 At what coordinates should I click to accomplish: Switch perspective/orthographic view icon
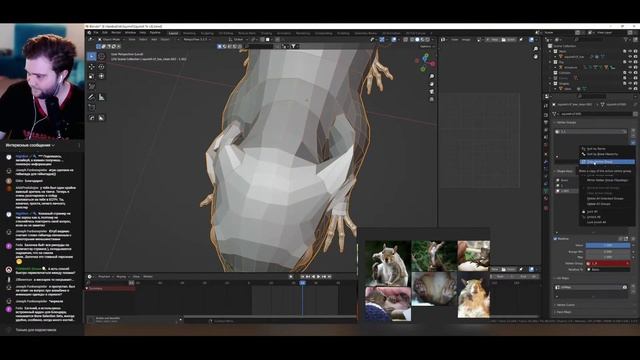pos(431,99)
